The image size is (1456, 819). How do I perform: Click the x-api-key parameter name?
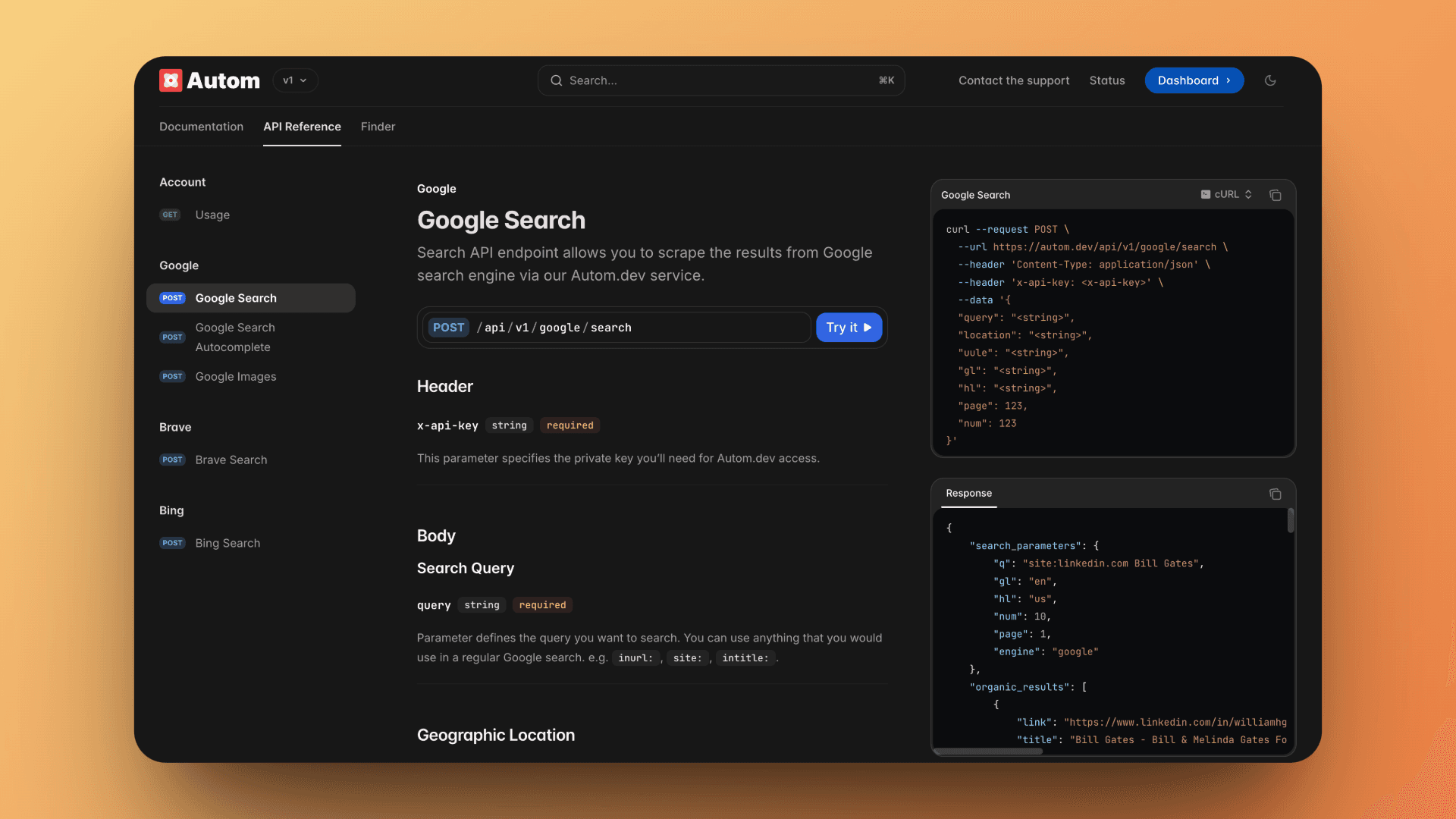(x=447, y=425)
